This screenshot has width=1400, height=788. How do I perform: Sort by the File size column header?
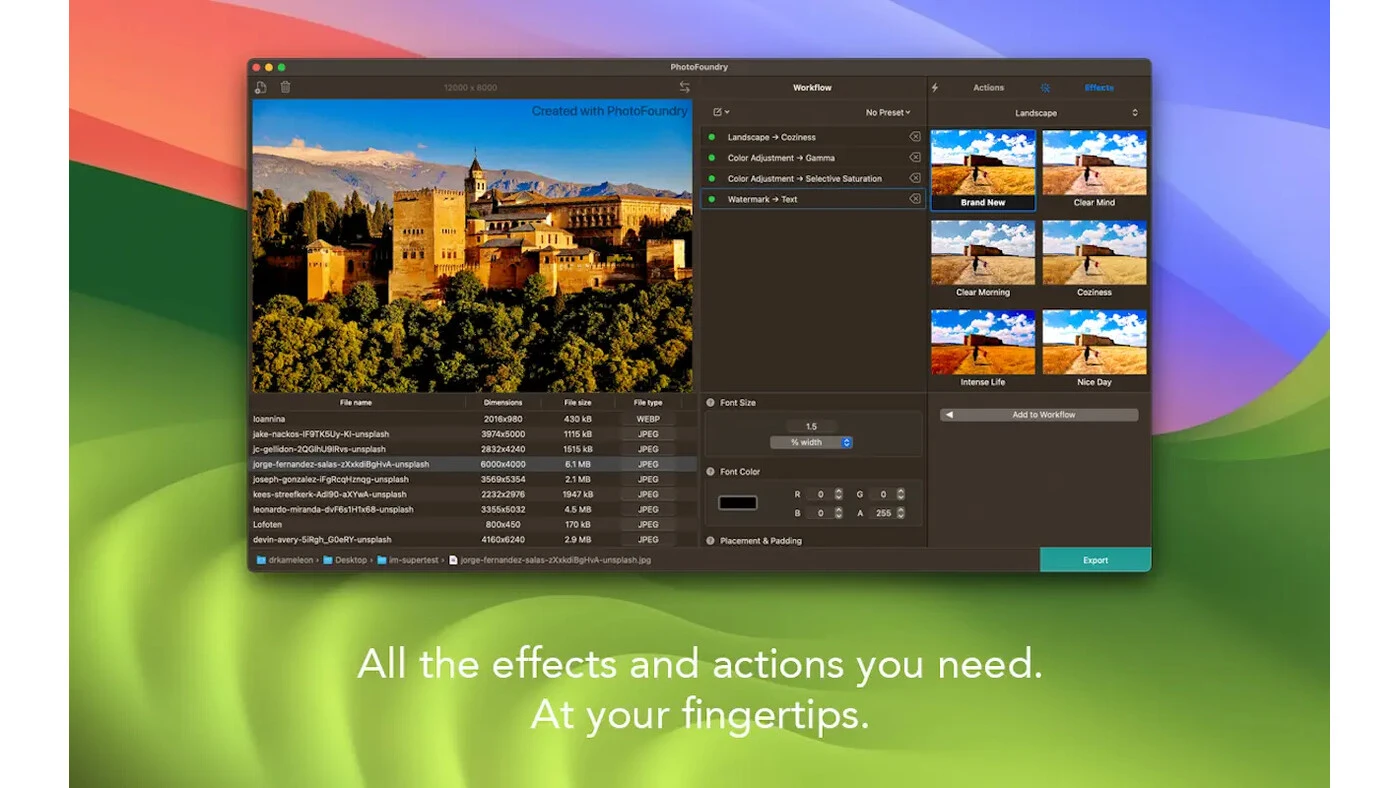click(578, 402)
